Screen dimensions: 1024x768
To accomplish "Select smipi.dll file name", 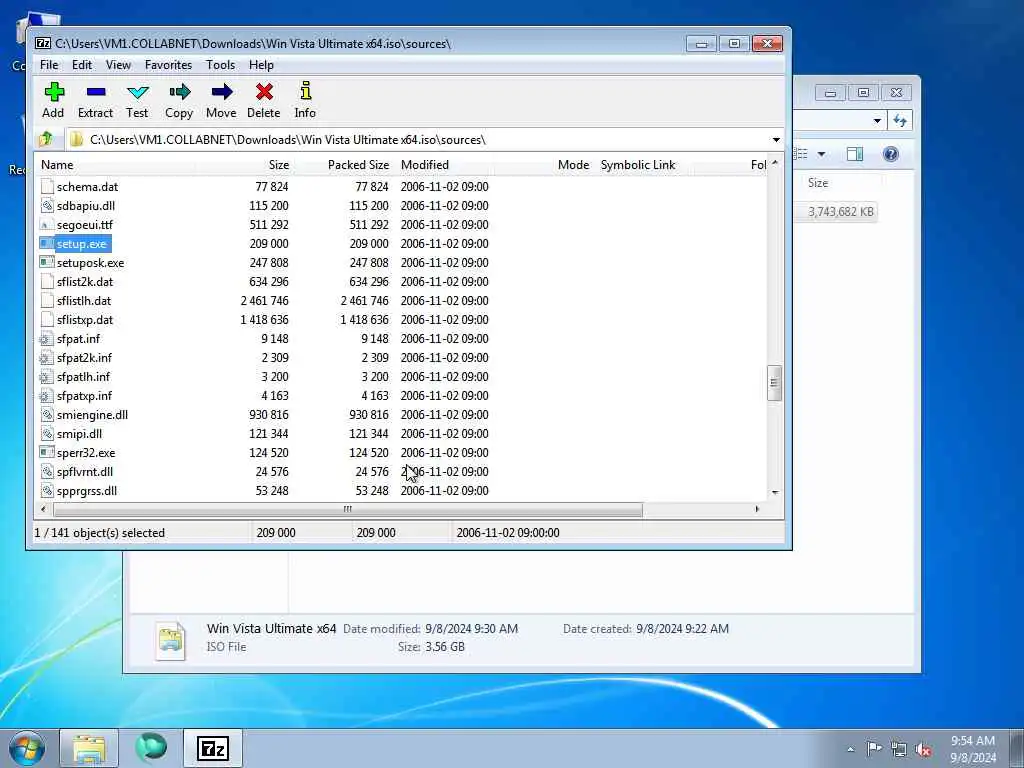I will click(79, 434).
